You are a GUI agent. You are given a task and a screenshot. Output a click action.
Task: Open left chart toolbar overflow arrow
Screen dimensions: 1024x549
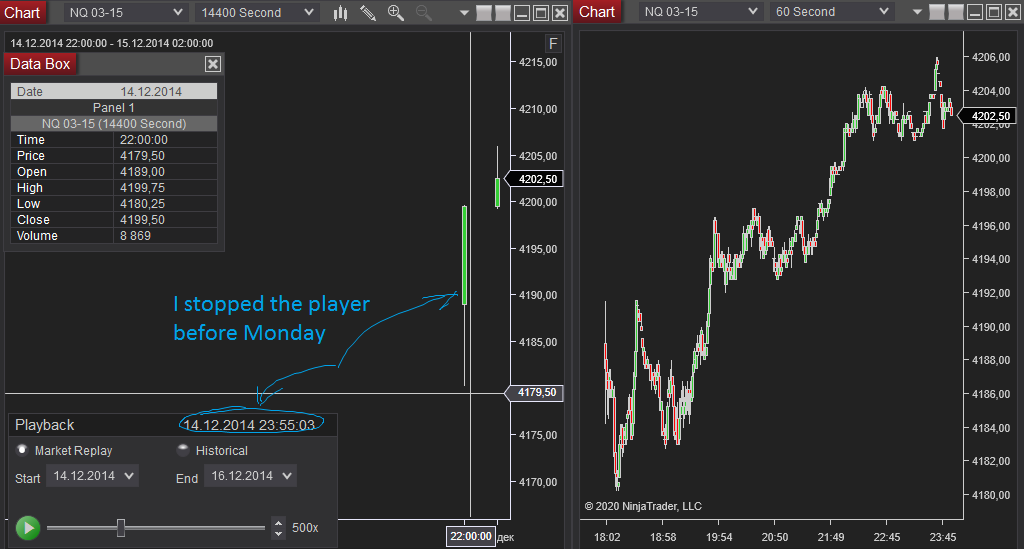pos(464,12)
